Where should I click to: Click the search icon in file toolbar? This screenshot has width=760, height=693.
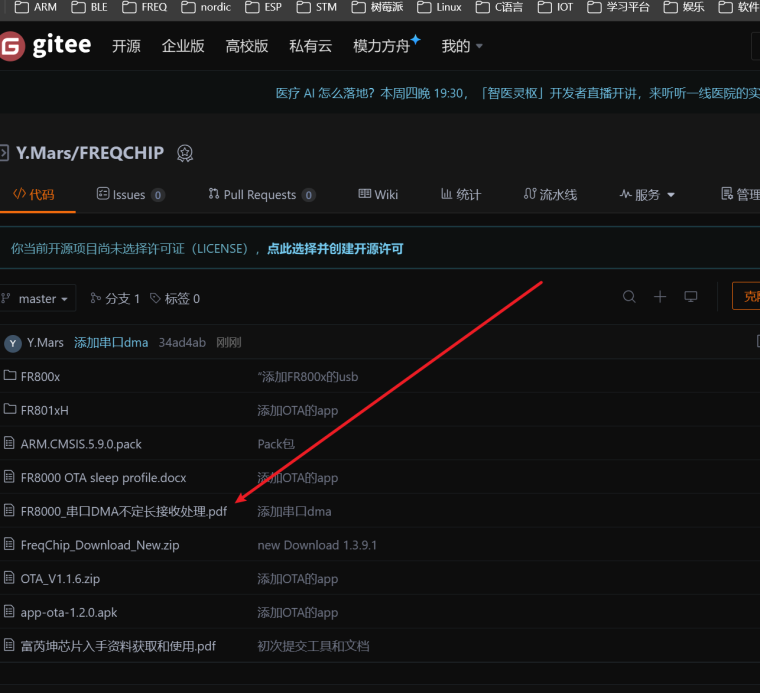click(x=629, y=297)
